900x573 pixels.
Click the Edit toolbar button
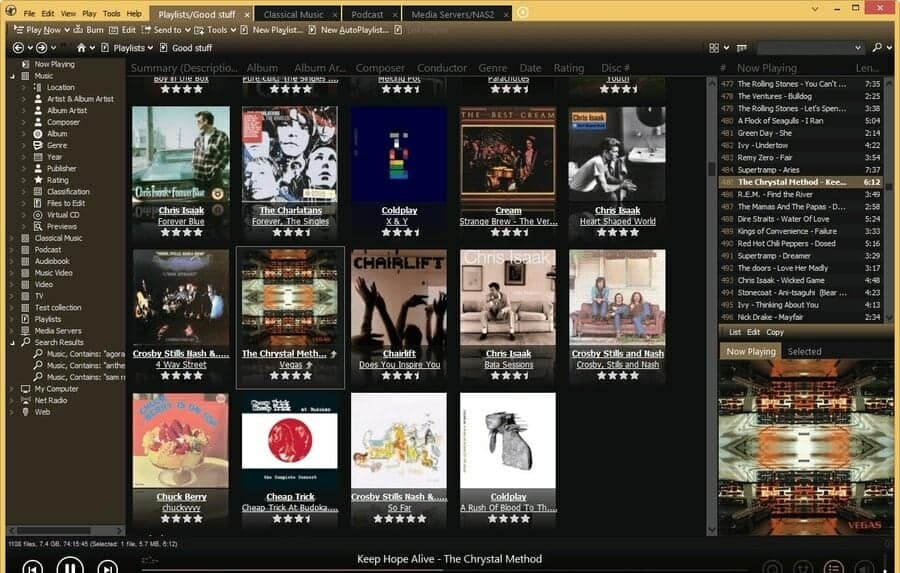pos(122,30)
